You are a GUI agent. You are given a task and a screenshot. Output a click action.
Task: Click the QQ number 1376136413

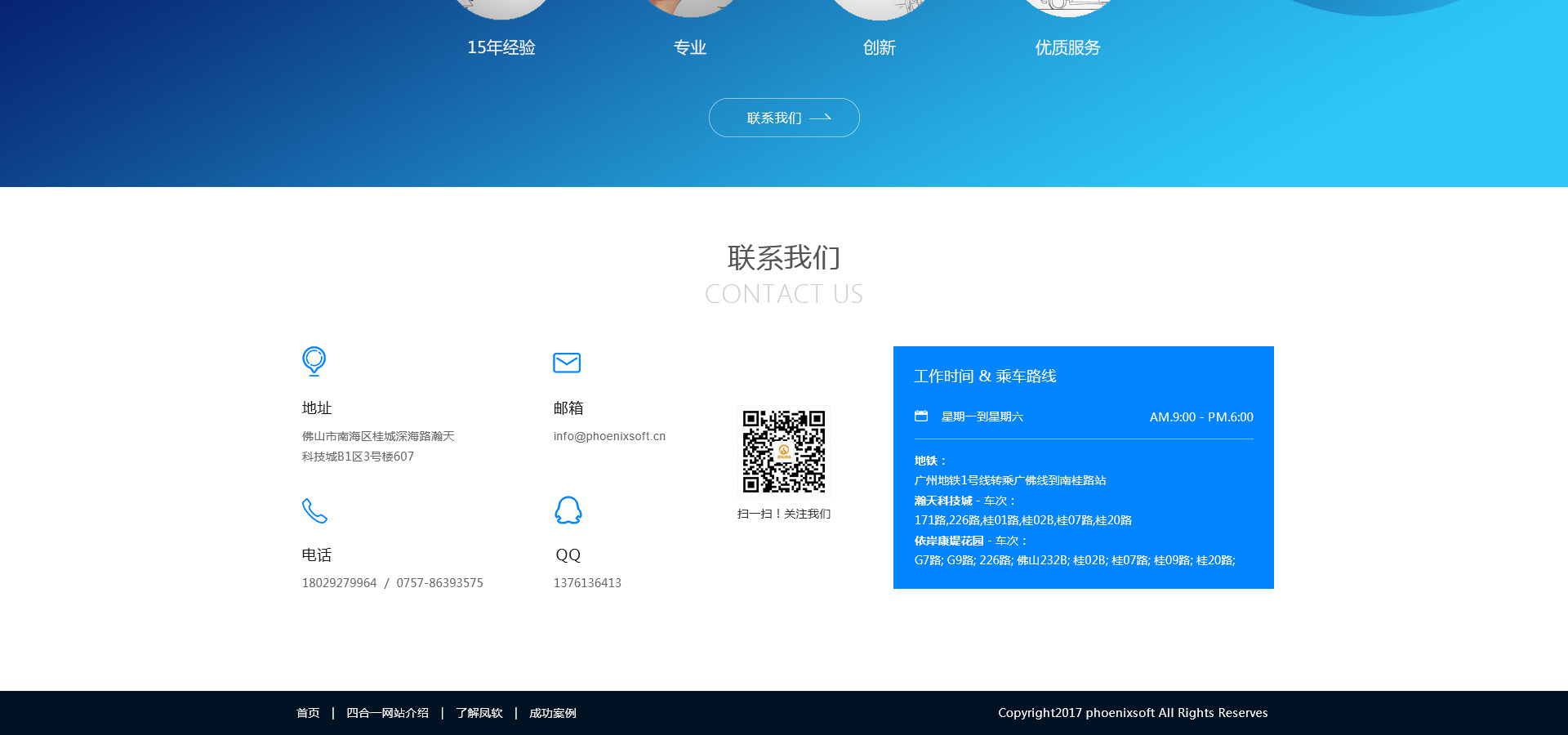(587, 583)
